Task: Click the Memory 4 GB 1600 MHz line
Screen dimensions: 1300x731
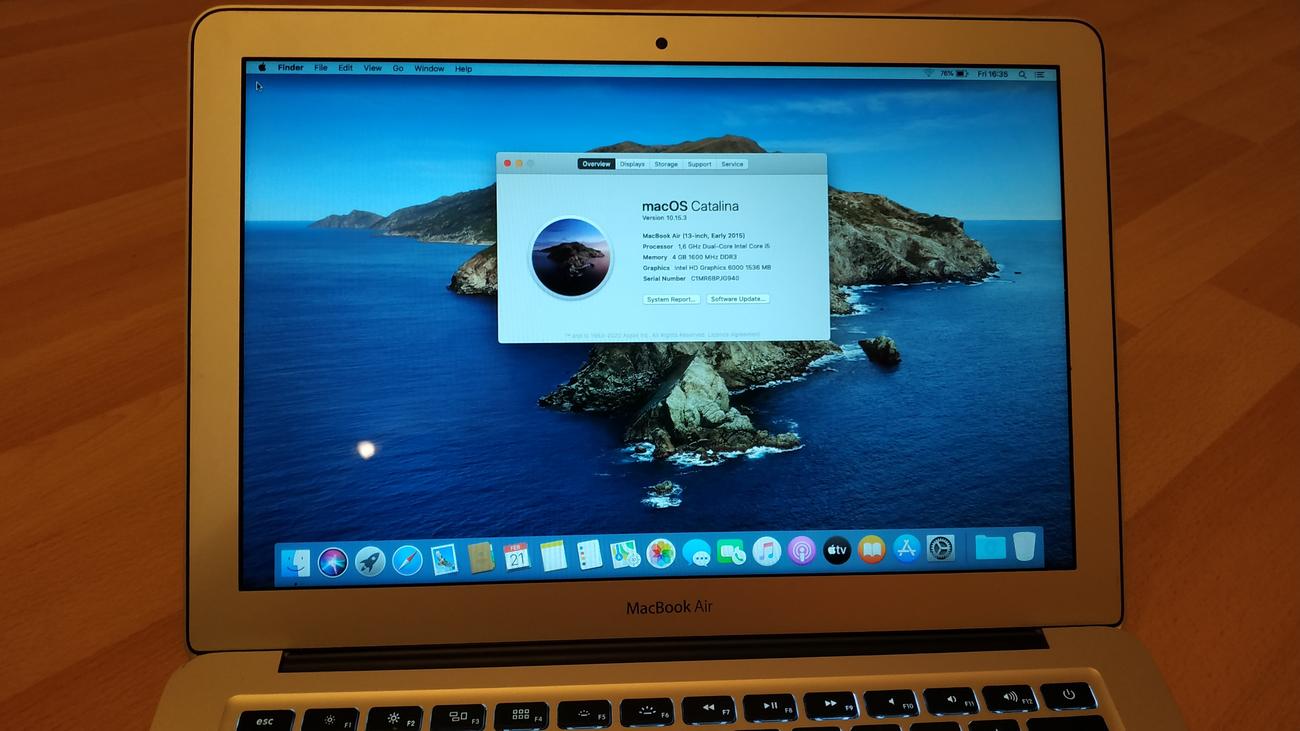Action: pyautogui.click(x=690, y=257)
